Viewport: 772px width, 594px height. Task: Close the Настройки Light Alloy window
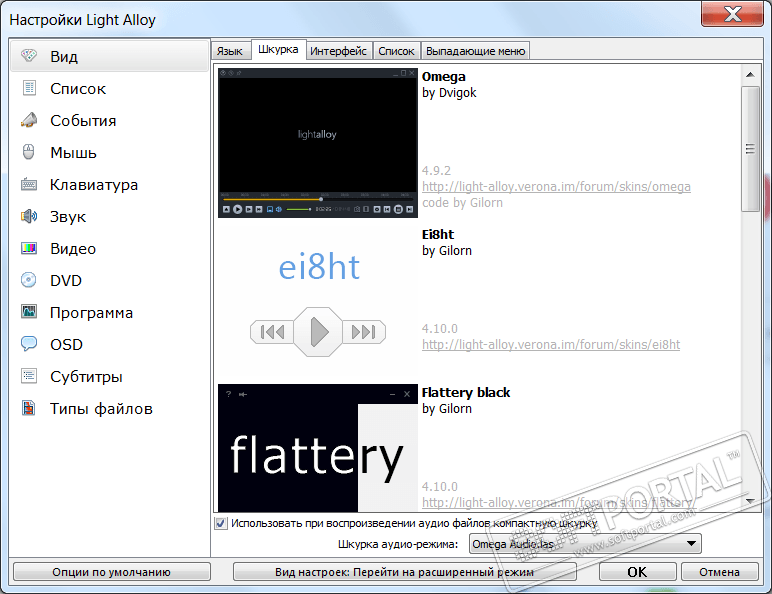(732, 14)
